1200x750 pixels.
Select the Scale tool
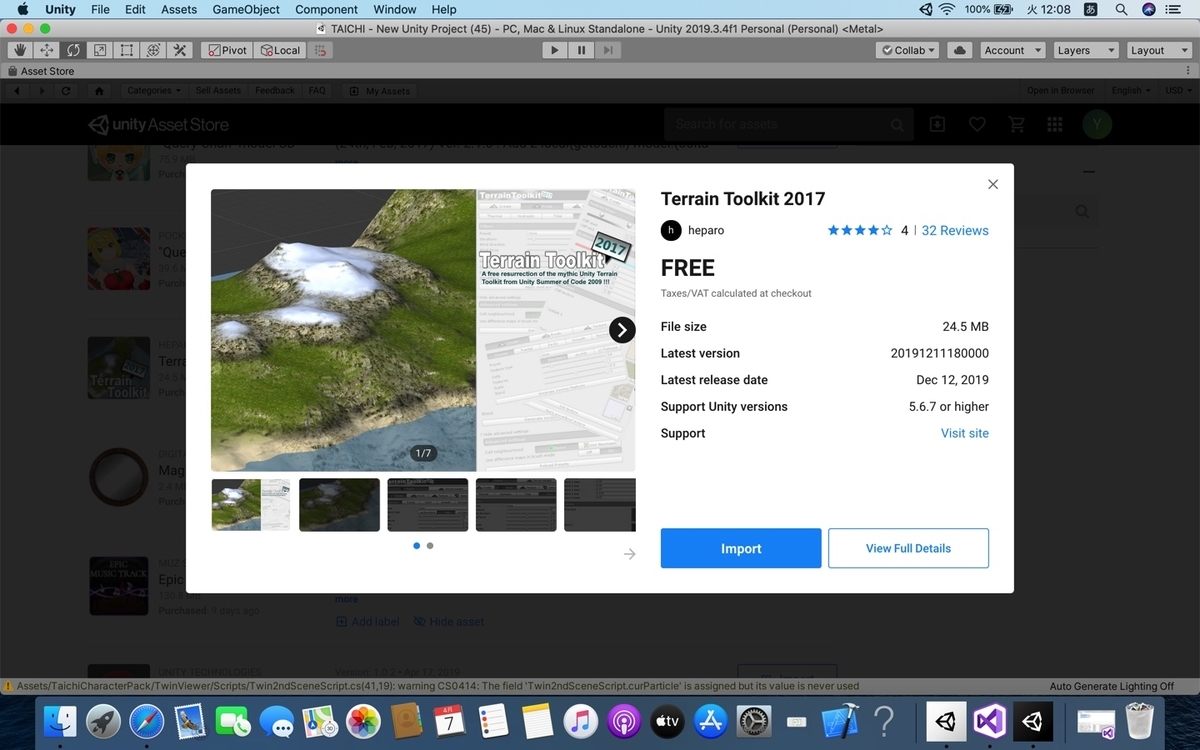point(100,50)
